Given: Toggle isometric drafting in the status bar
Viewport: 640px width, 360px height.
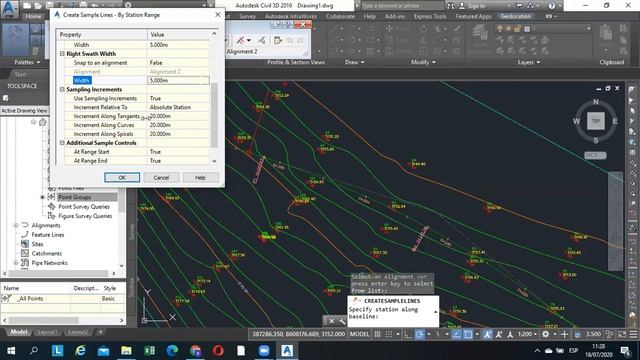Looking at the screenshot, I should 438,334.
